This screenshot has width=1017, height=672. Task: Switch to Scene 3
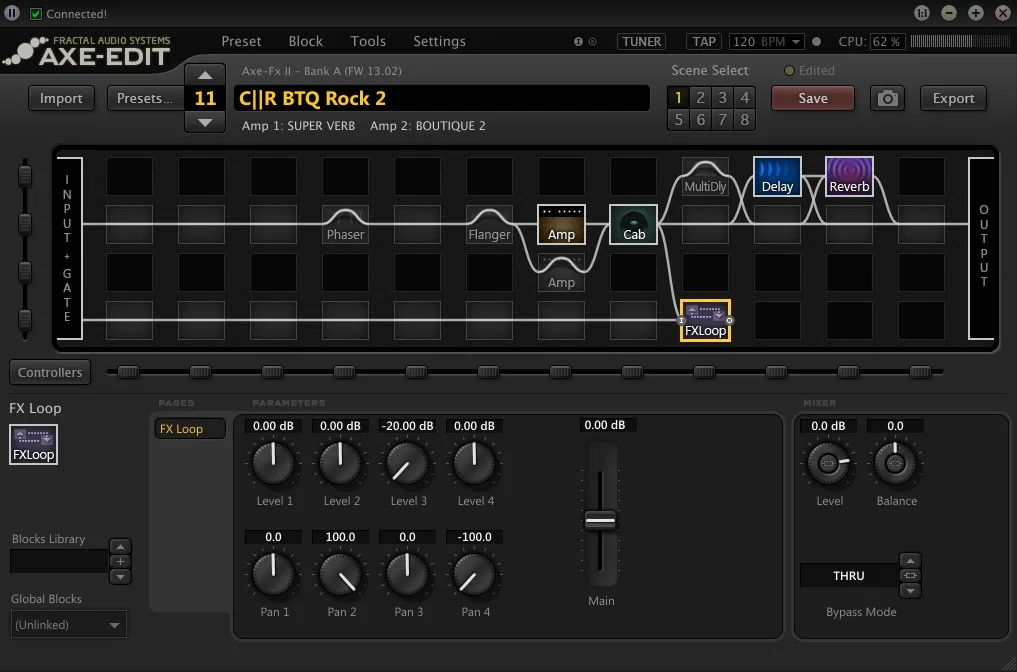click(x=723, y=98)
